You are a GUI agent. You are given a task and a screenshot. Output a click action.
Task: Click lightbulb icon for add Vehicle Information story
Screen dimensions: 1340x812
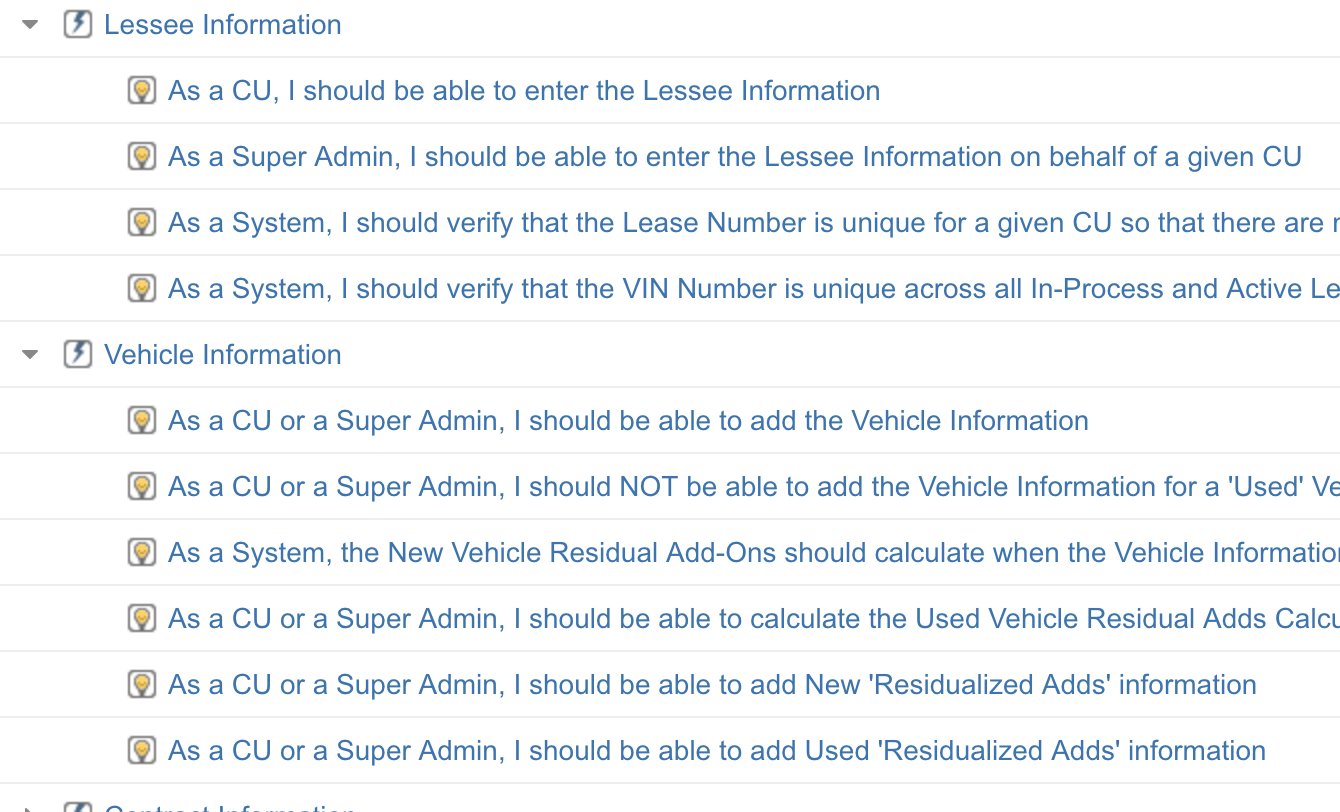point(142,420)
